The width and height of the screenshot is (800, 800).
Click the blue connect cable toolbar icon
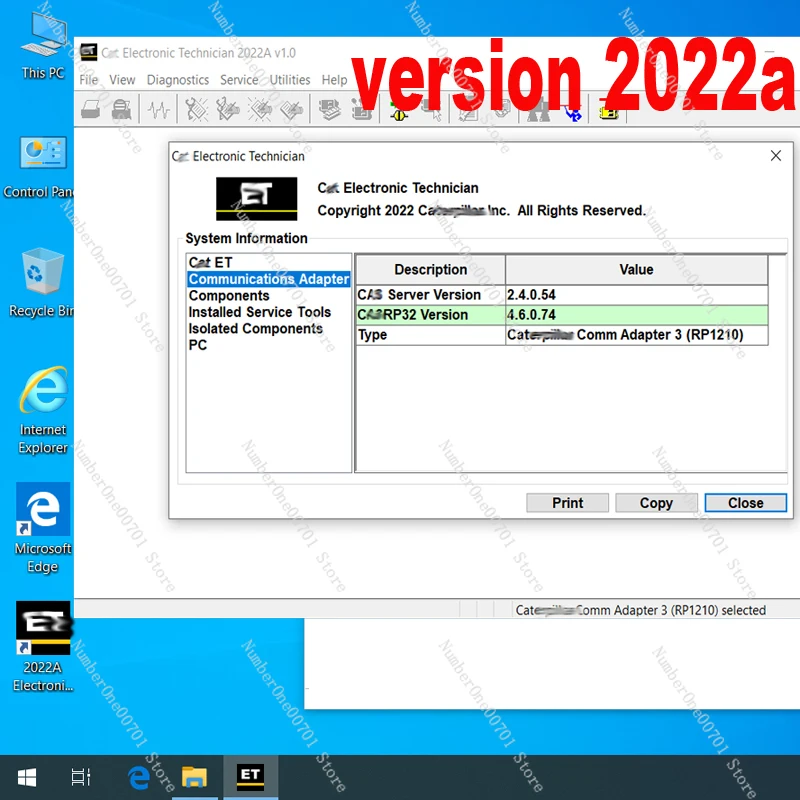pos(573,114)
